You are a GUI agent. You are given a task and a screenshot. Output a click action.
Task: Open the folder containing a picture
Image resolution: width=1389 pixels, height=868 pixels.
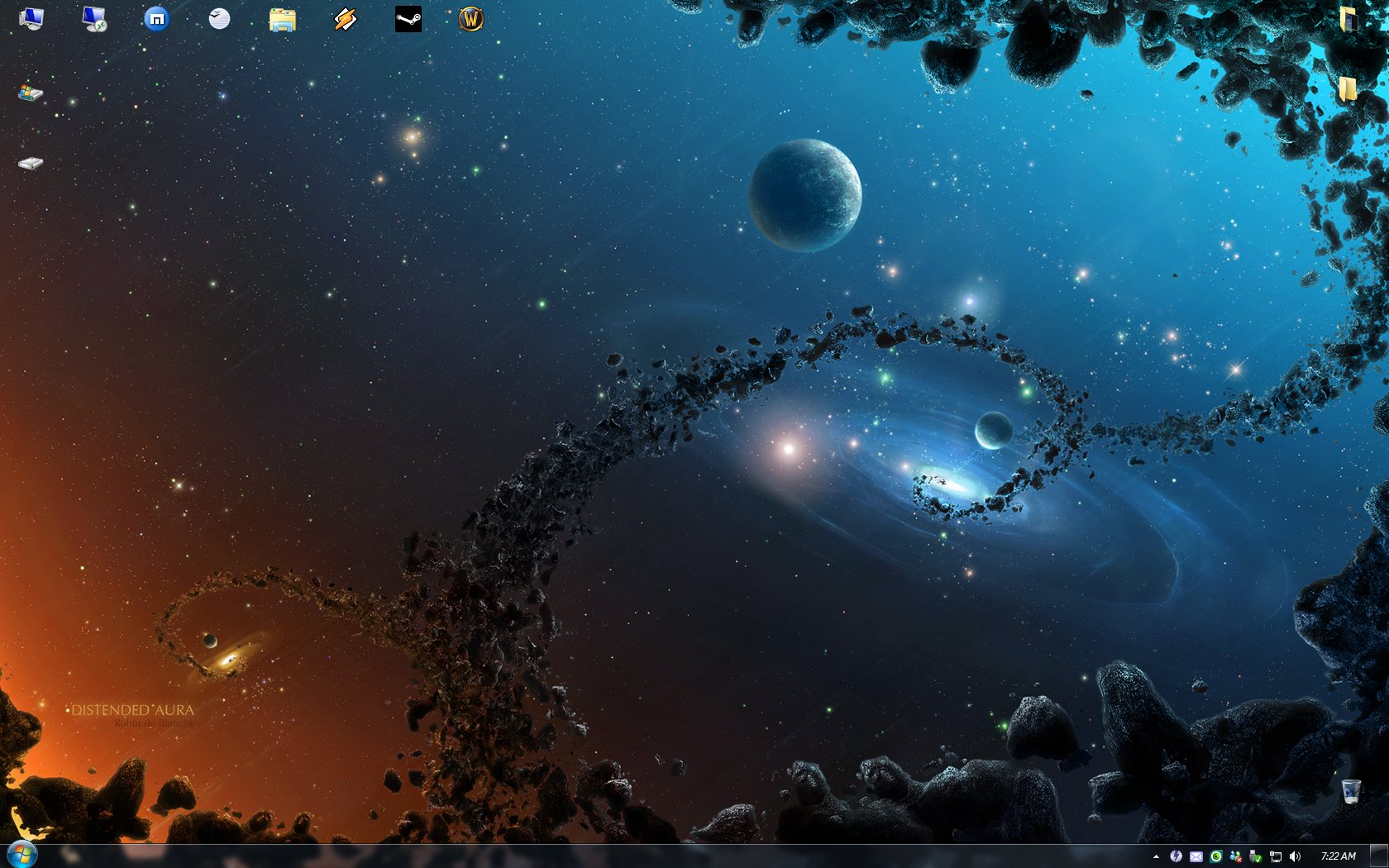[x=1348, y=18]
